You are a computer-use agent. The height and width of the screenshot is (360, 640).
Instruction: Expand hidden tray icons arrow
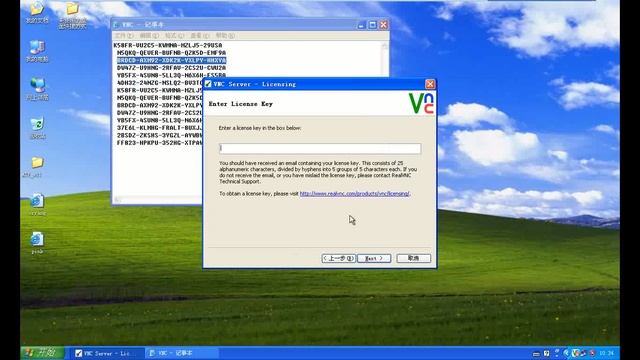click(x=566, y=353)
